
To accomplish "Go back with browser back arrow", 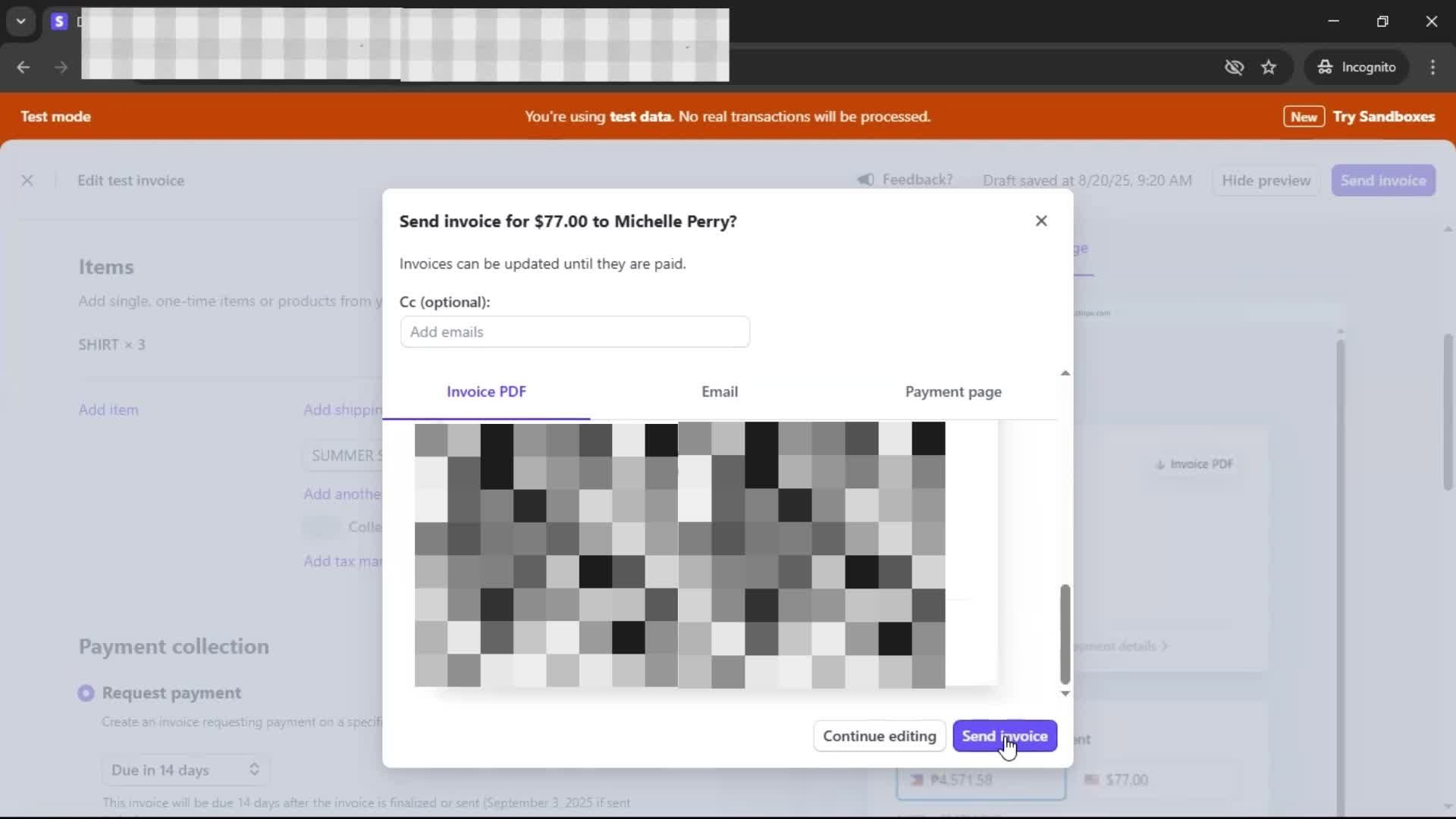I will (x=24, y=67).
